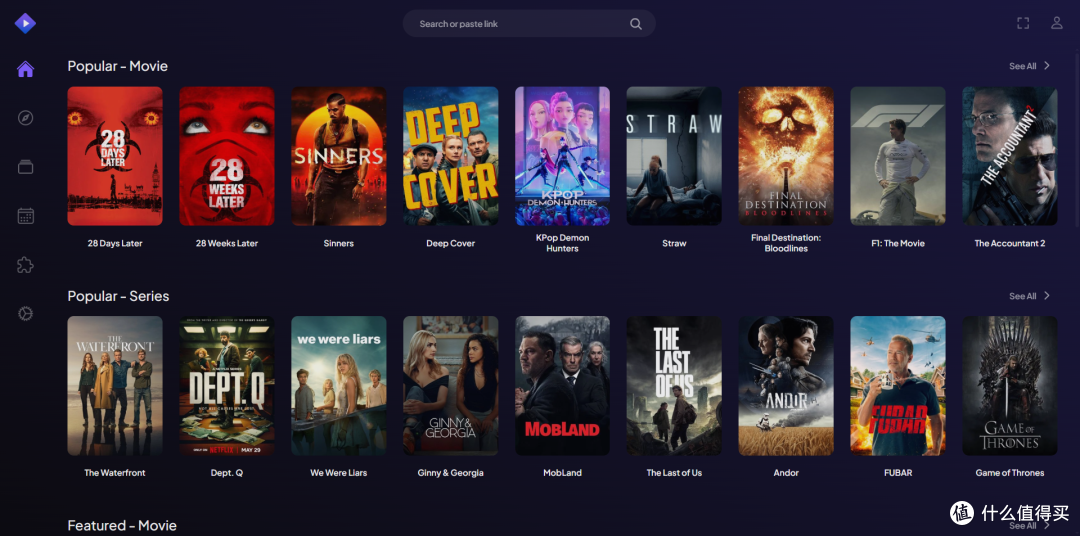This screenshot has width=1080, height=536.
Task: Open the Calendar icon in sidebar
Action: tap(25, 216)
